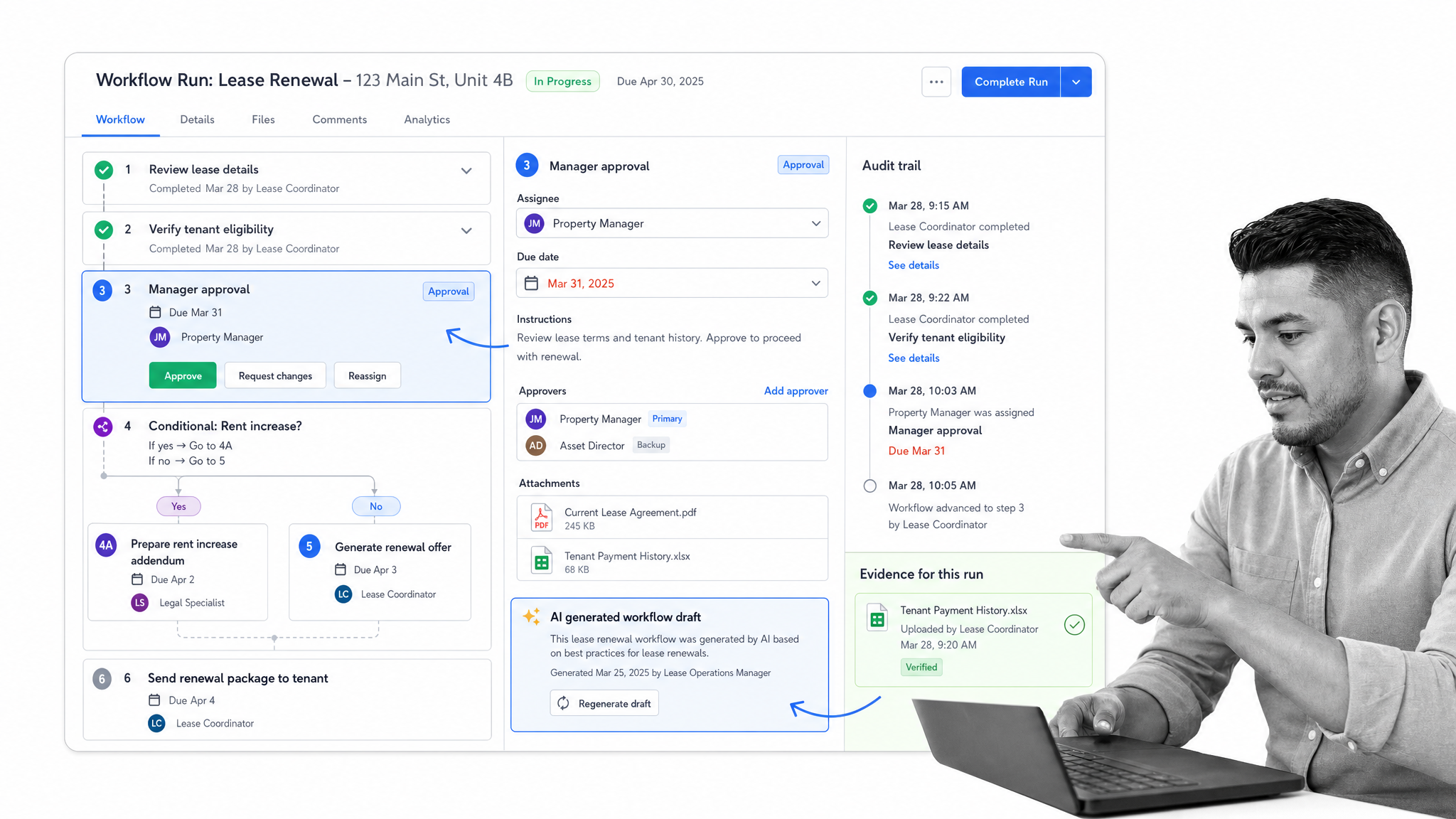Click the red Due Mar 31 audit text

coord(916,451)
